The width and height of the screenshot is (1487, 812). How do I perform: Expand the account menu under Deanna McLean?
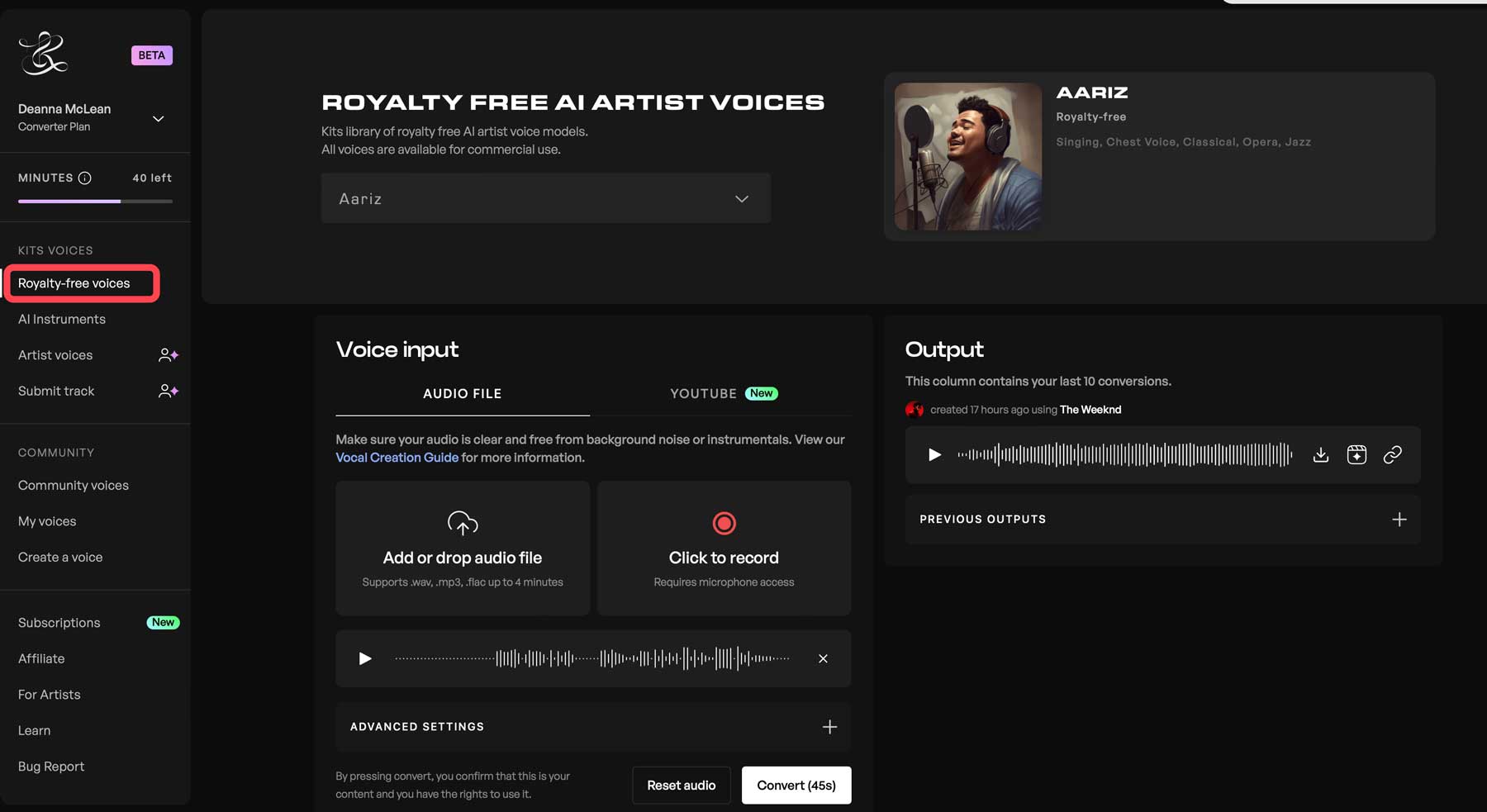click(x=157, y=118)
